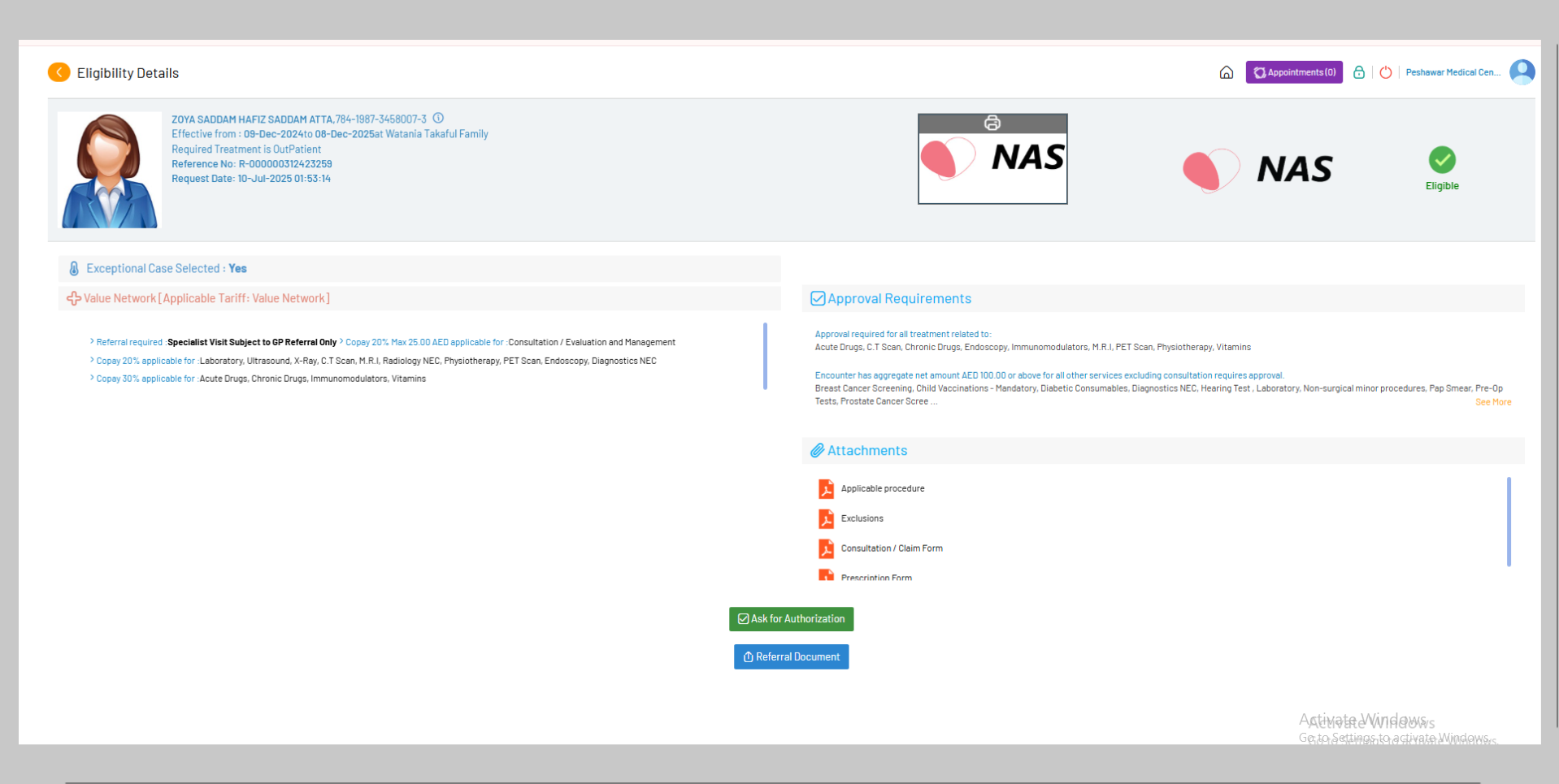
Task: Click the green Eligible checkmark icon
Action: coord(1442,159)
